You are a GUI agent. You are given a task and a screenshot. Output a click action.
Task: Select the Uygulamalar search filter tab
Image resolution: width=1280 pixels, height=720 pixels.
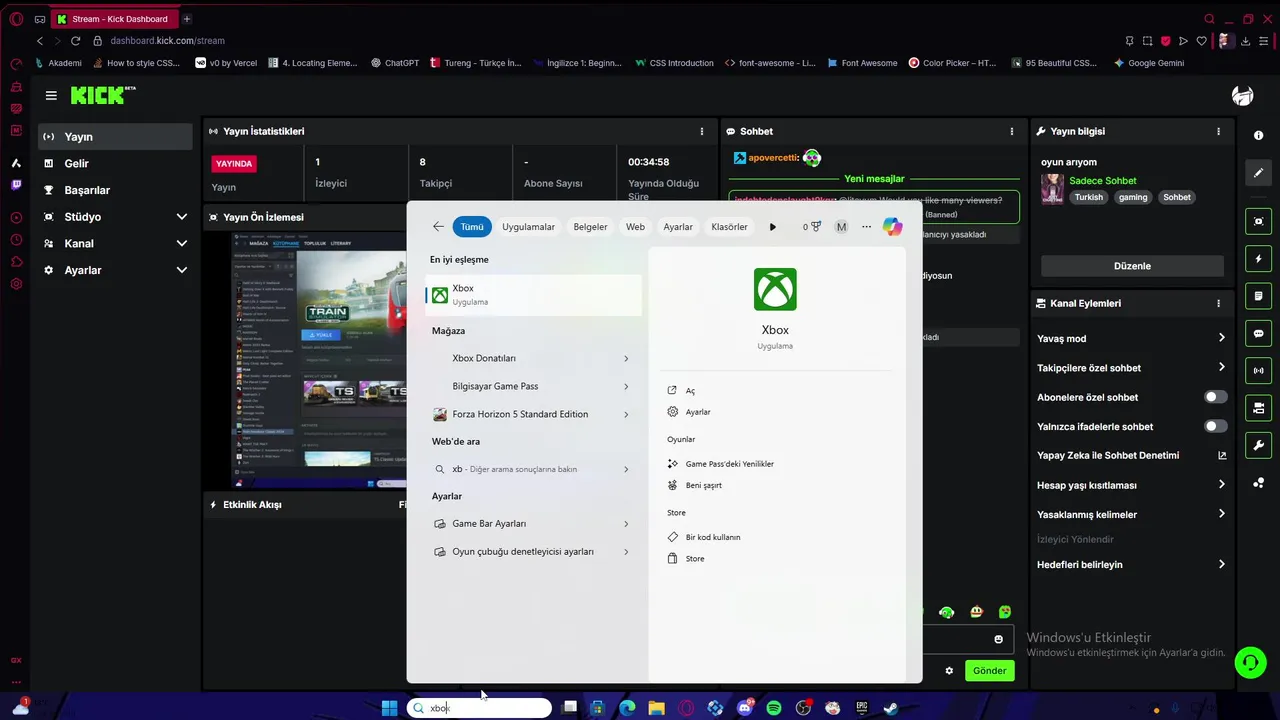pos(528,227)
